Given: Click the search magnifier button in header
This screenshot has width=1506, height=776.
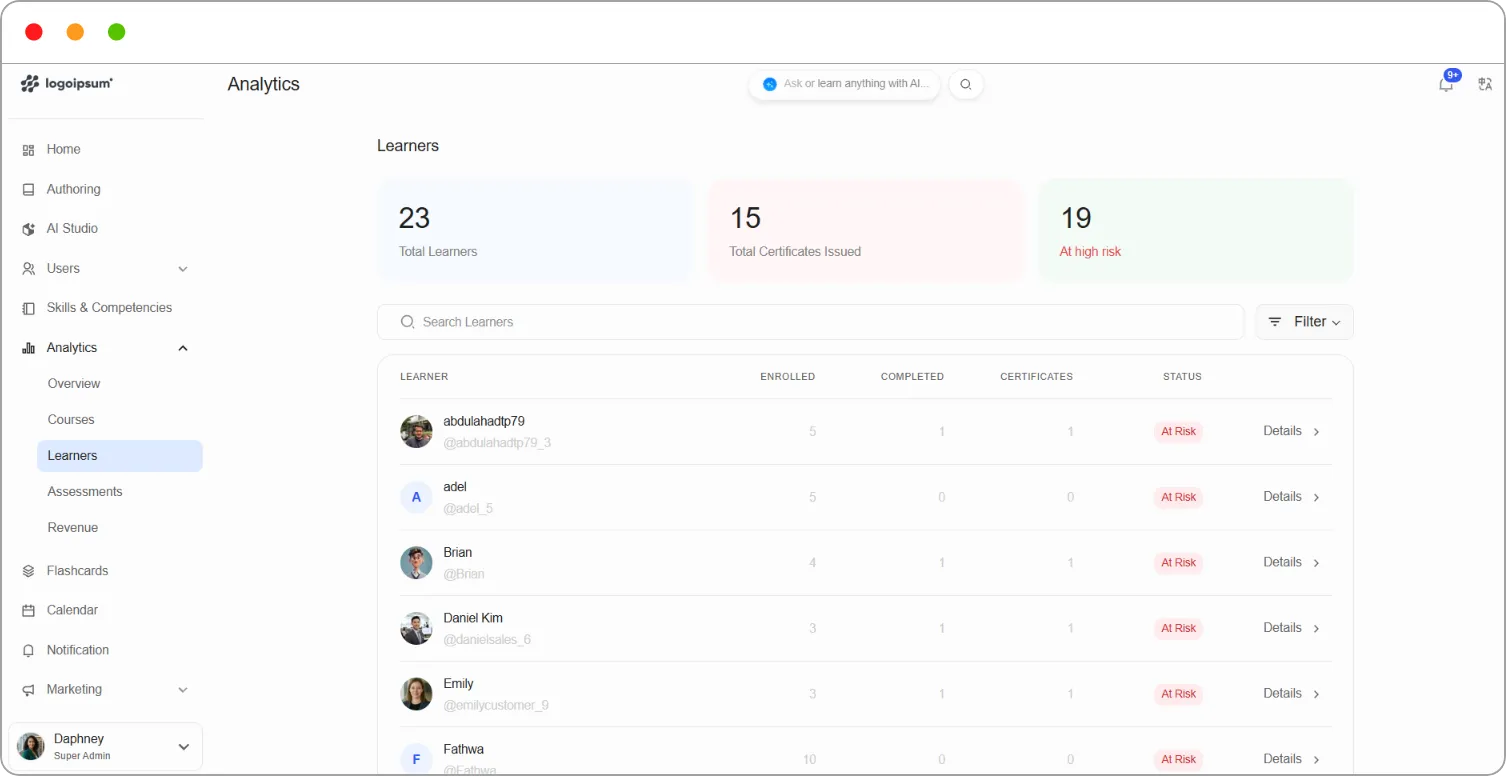Looking at the screenshot, I should (966, 85).
